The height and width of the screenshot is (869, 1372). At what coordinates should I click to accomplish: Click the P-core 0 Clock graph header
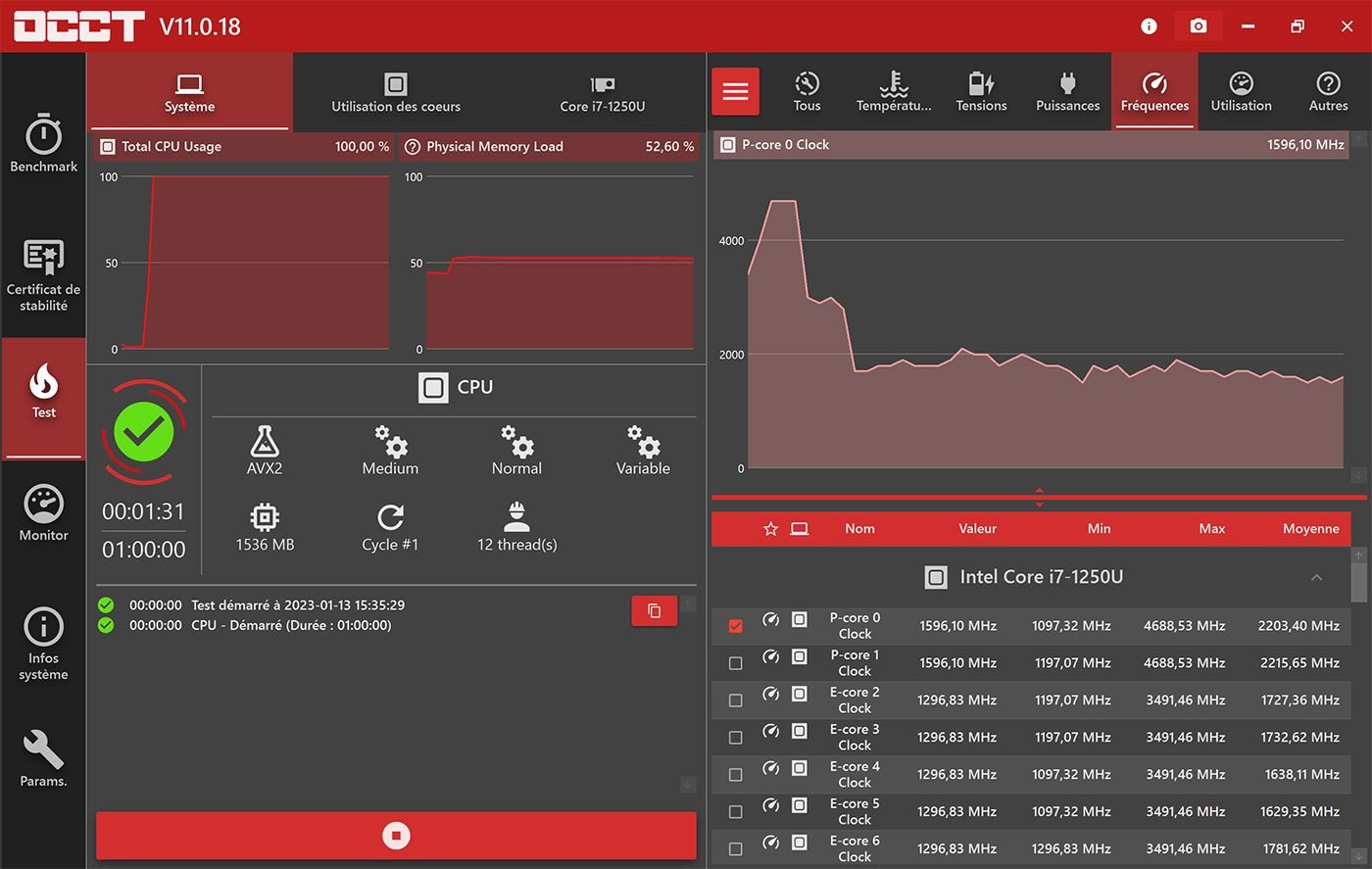(x=1031, y=145)
